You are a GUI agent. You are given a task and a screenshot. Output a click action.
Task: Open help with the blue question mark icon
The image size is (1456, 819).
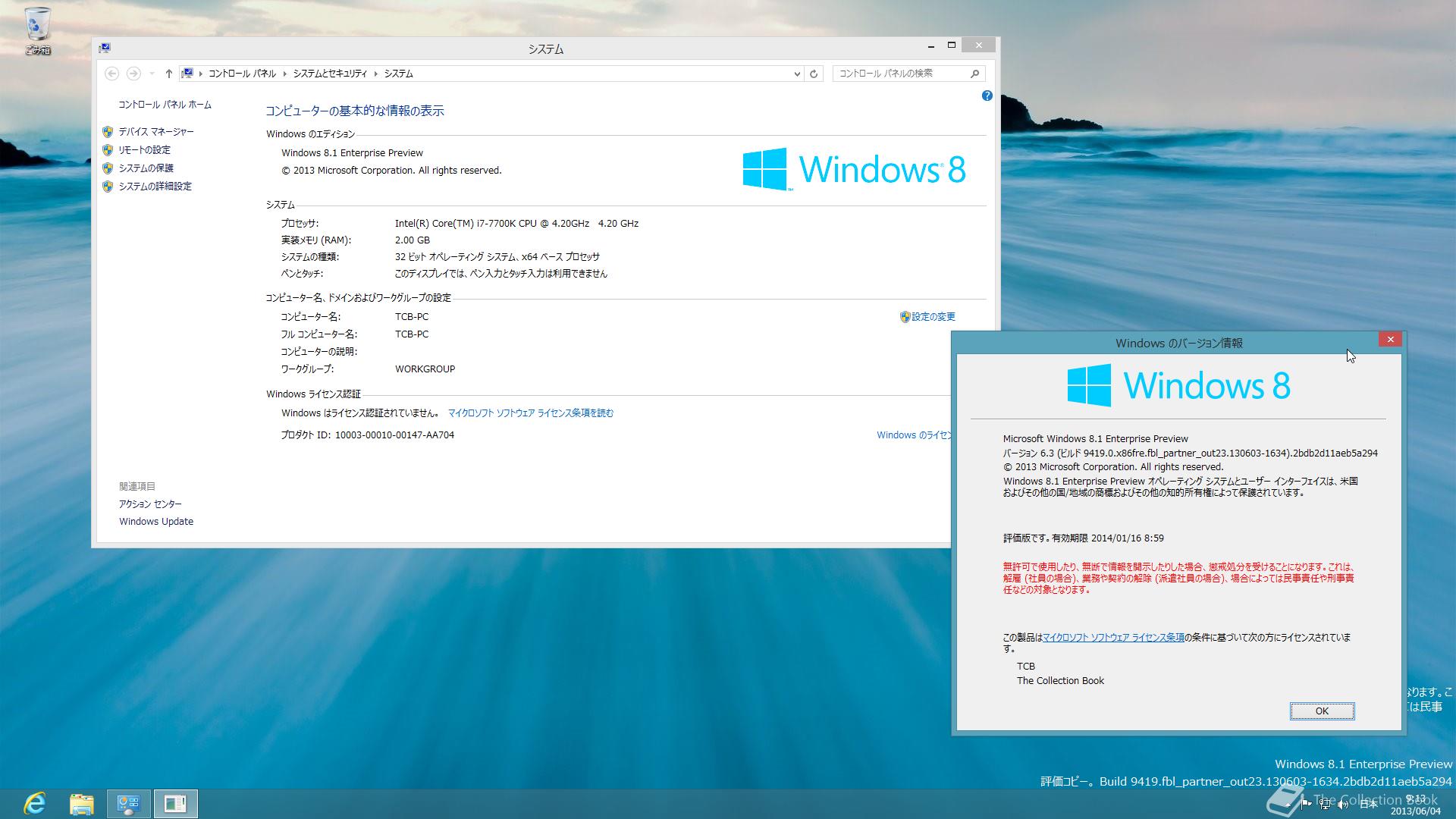point(987,96)
